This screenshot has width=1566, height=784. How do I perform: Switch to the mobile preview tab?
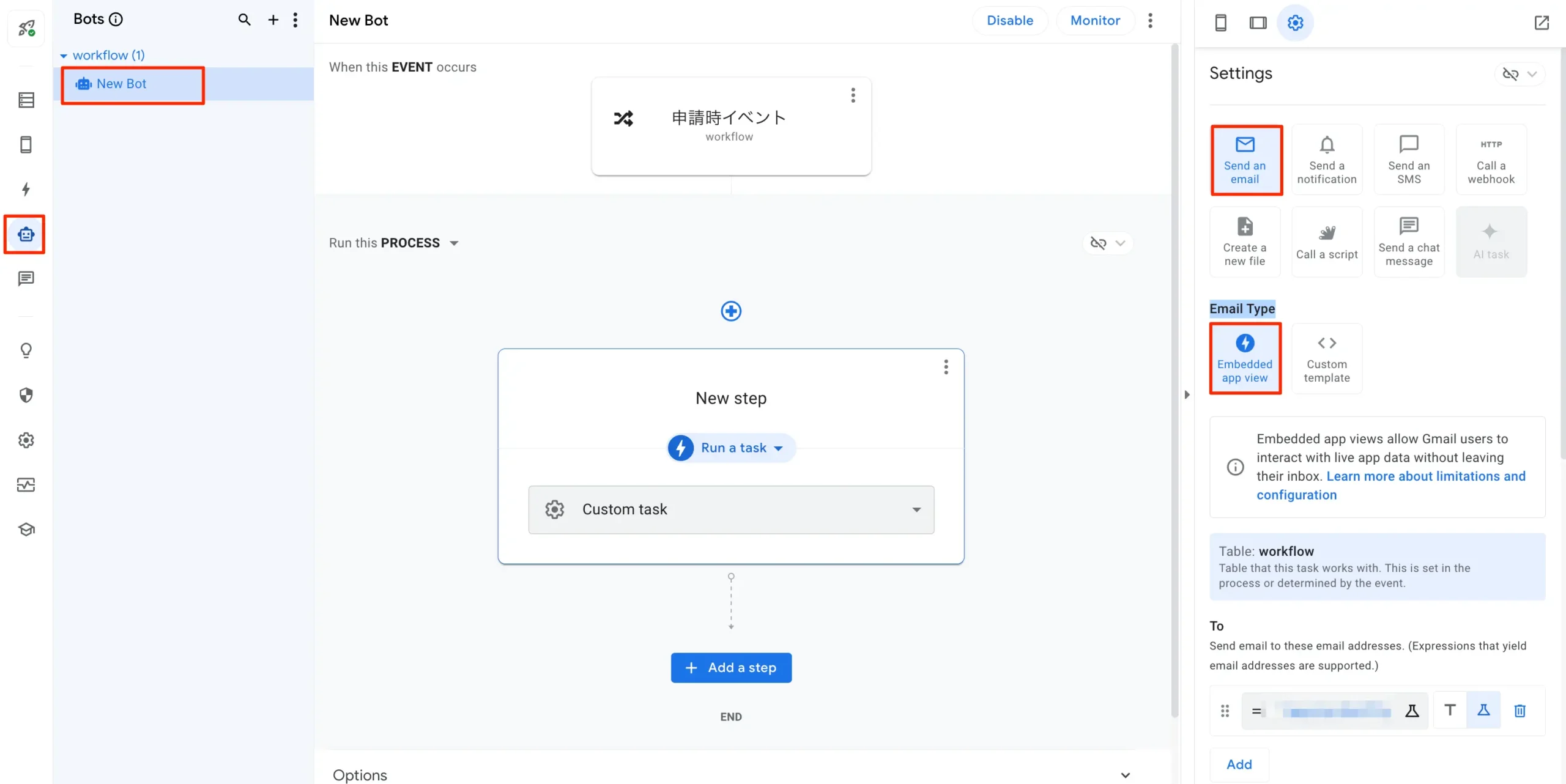[x=1220, y=23]
